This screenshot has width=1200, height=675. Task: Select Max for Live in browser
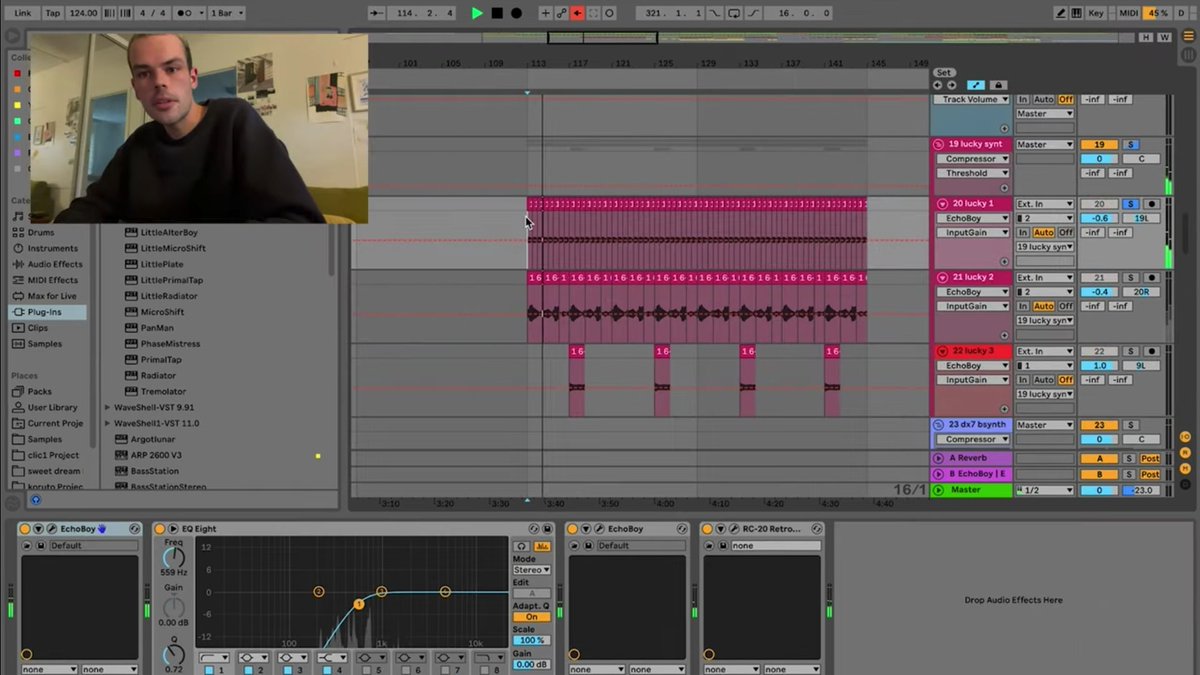tap(52, 296)
